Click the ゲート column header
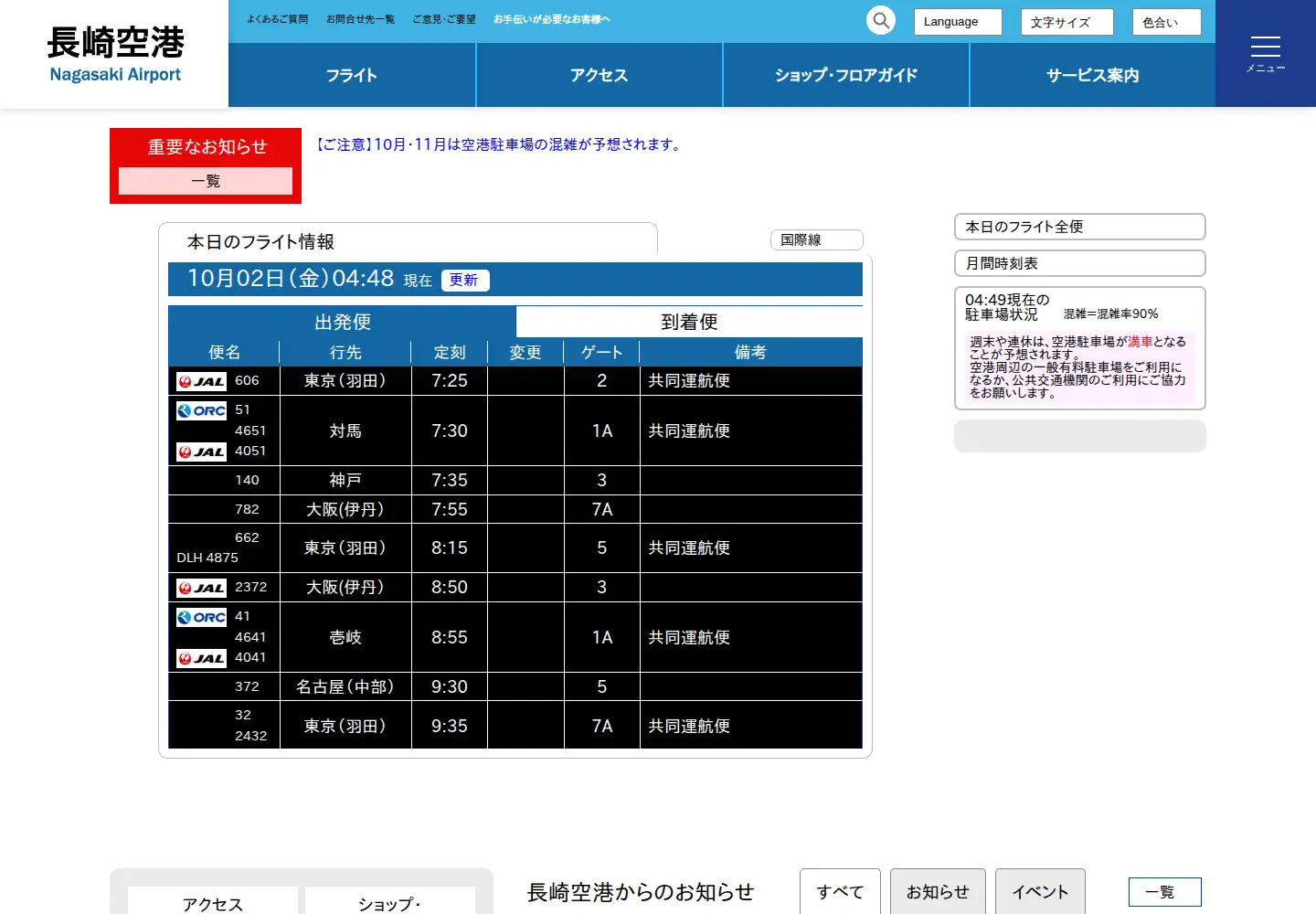 tap(601, 352)
